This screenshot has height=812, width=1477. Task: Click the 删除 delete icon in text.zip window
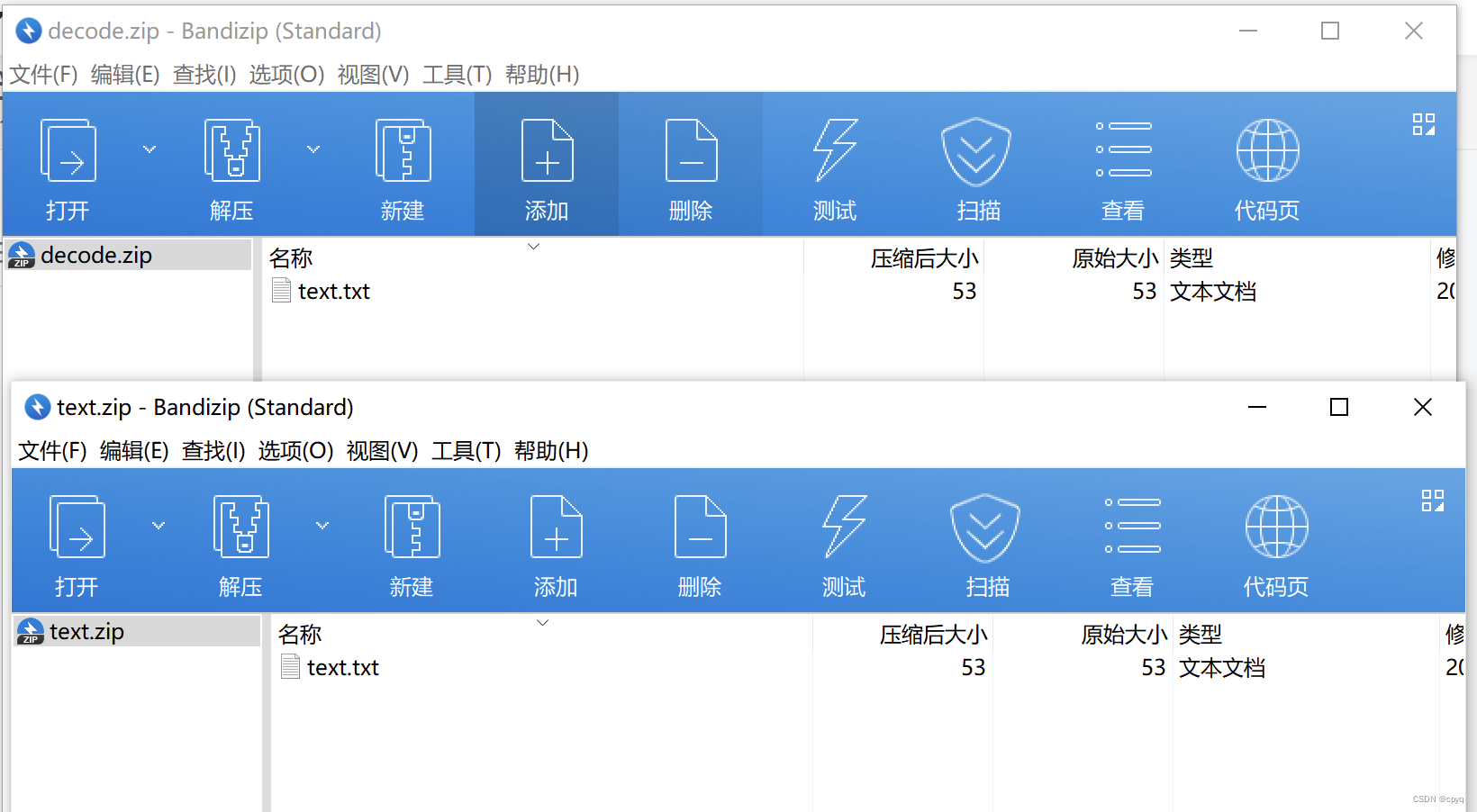point(699,540)
